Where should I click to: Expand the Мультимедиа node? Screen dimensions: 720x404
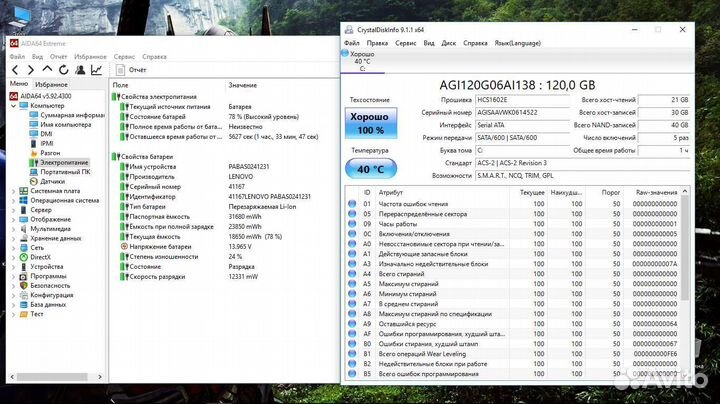pyautogui.click(x=13, y=229)
